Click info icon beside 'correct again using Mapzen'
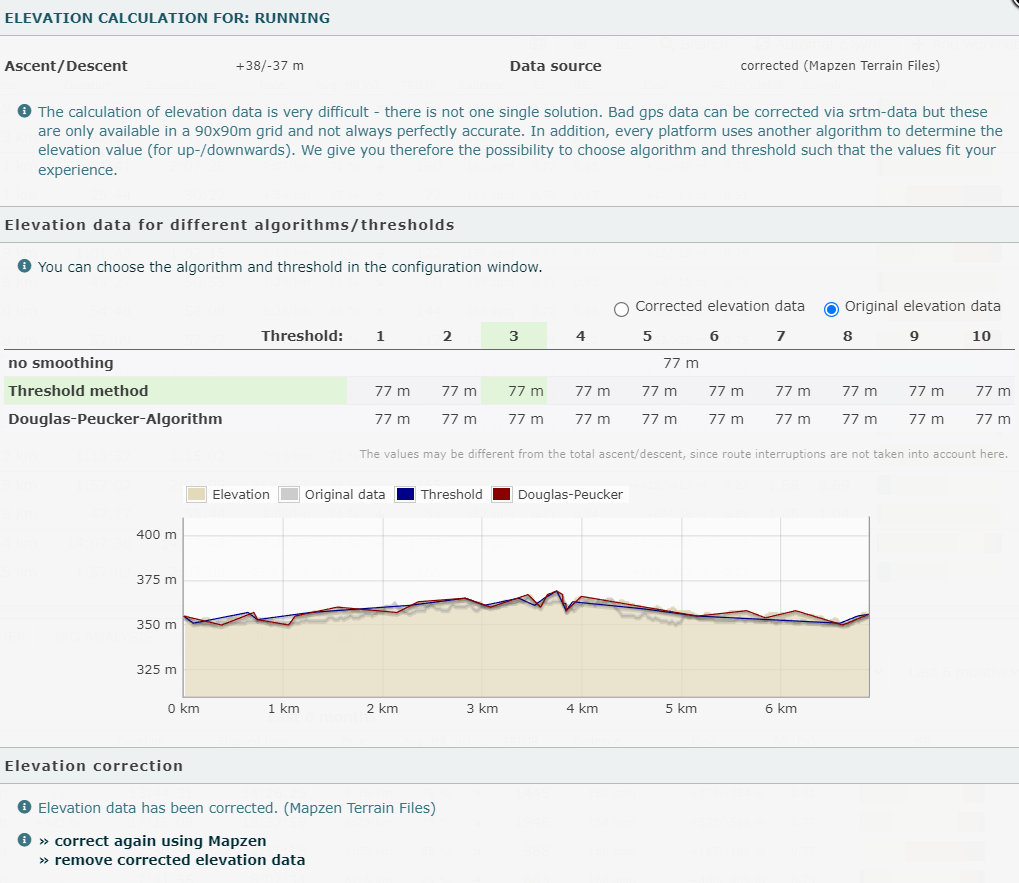Image resolution: width=1019 pixels, height=883 pixels. [x=24, y=840]
